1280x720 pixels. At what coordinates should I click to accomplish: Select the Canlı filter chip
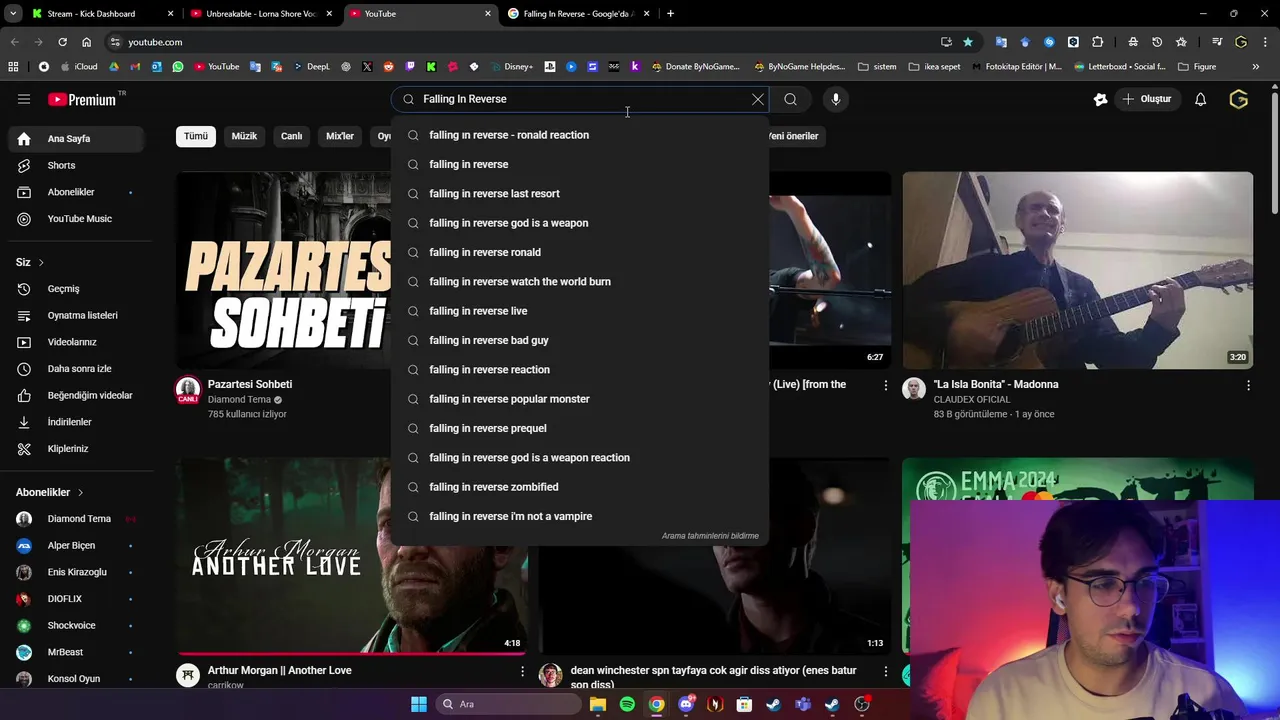(291, 136)
